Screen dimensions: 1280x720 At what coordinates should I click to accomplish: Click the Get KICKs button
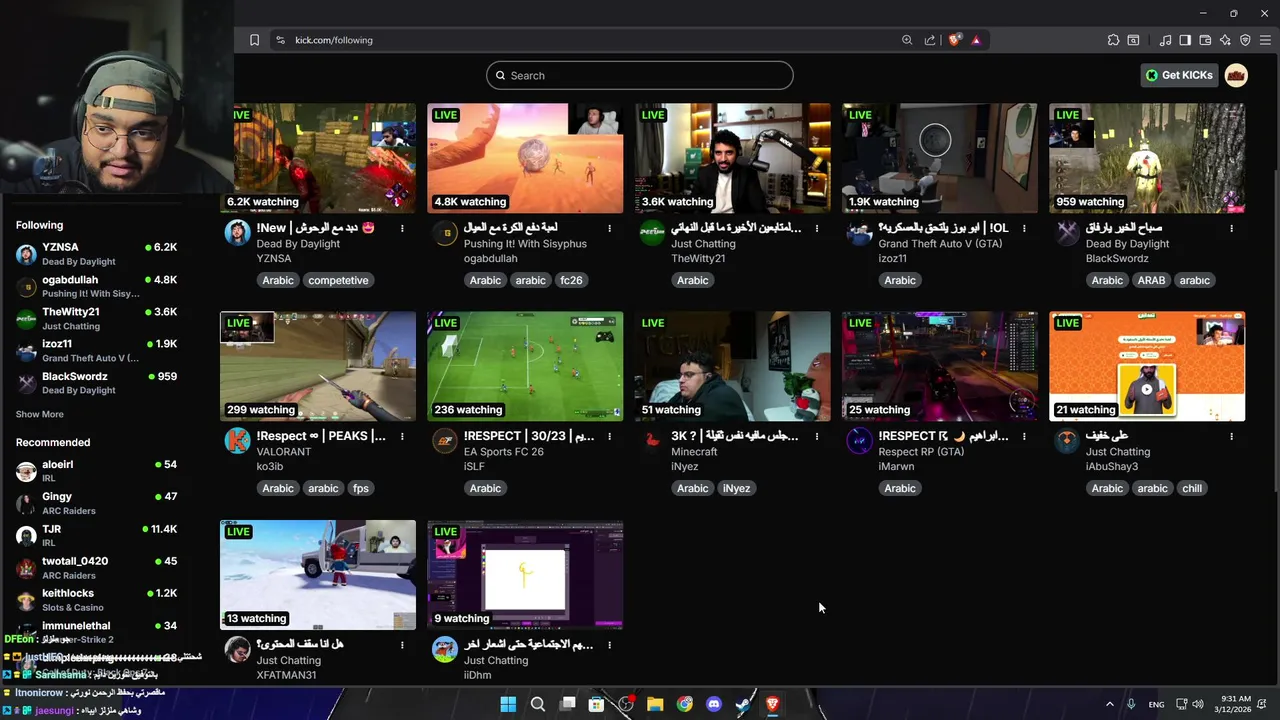(1179, 75)
